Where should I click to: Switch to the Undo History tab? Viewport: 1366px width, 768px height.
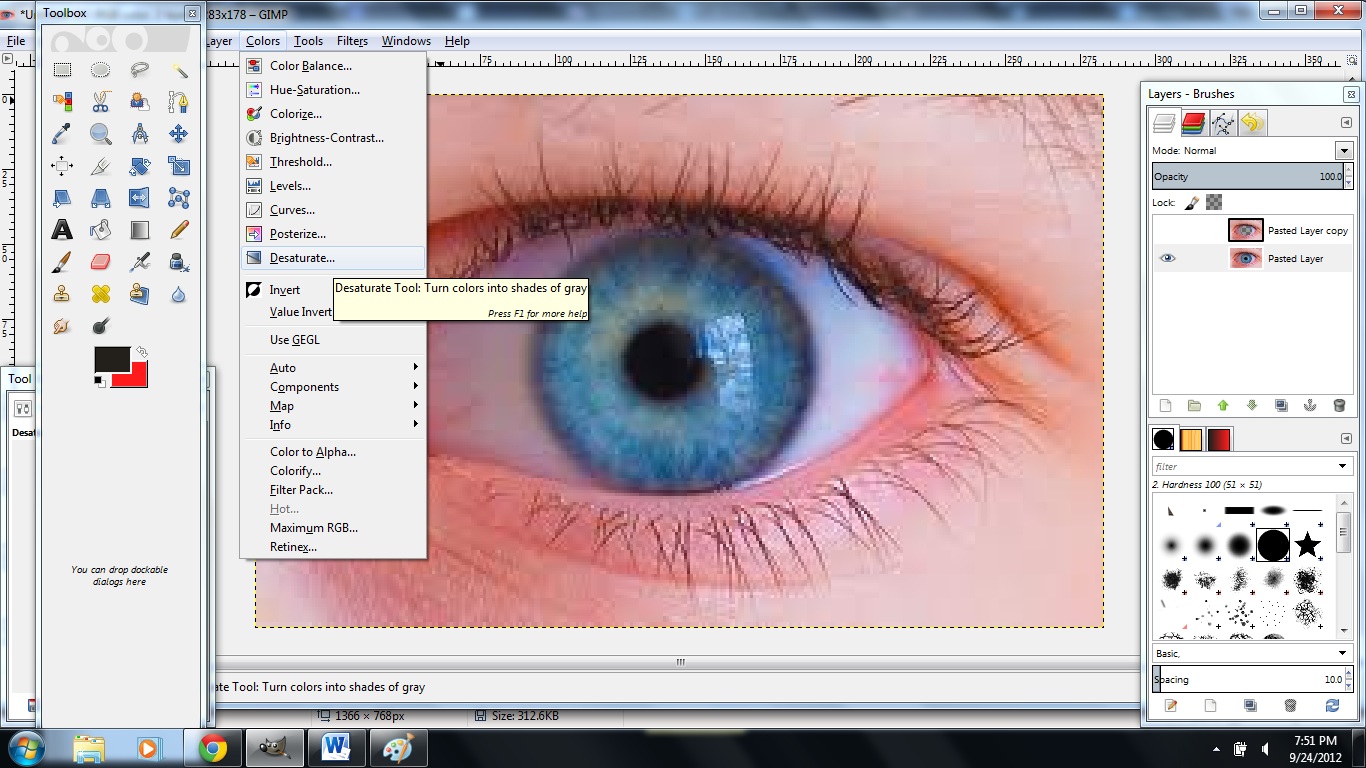click(1251, 123)
